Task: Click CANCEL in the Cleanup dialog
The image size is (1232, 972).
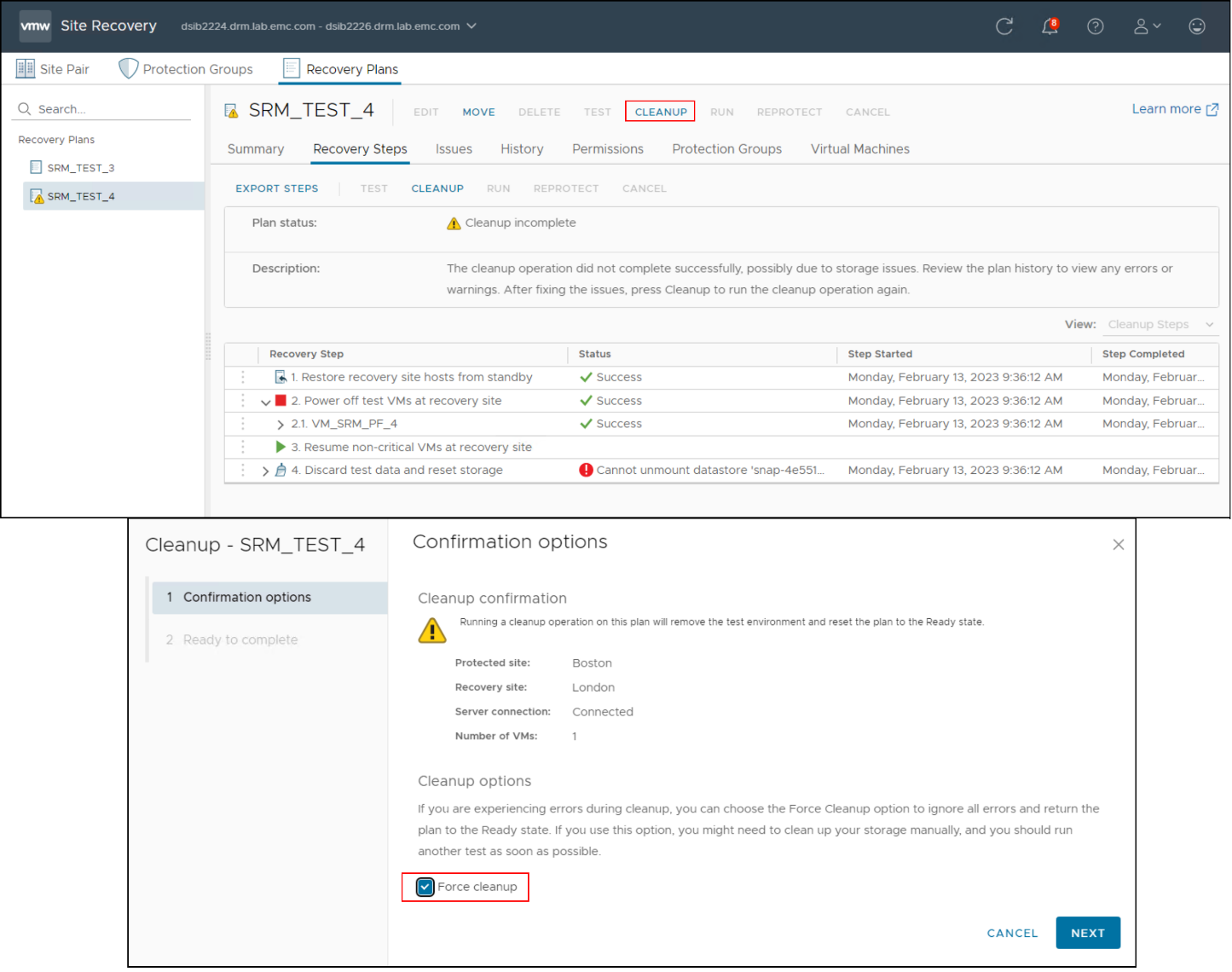Action: [1013, 933]
